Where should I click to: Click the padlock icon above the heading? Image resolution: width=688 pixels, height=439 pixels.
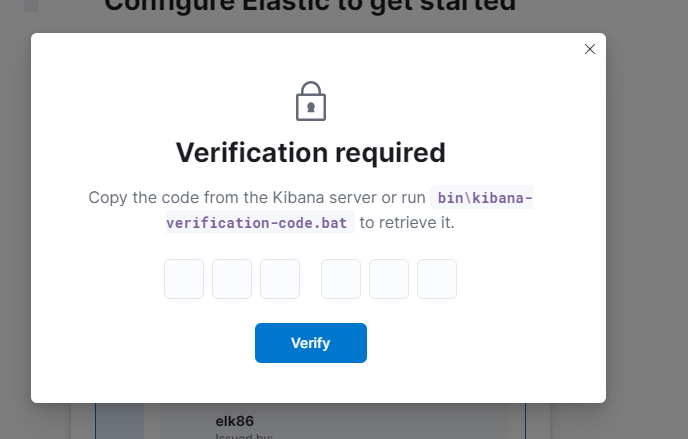pos(311,101)
